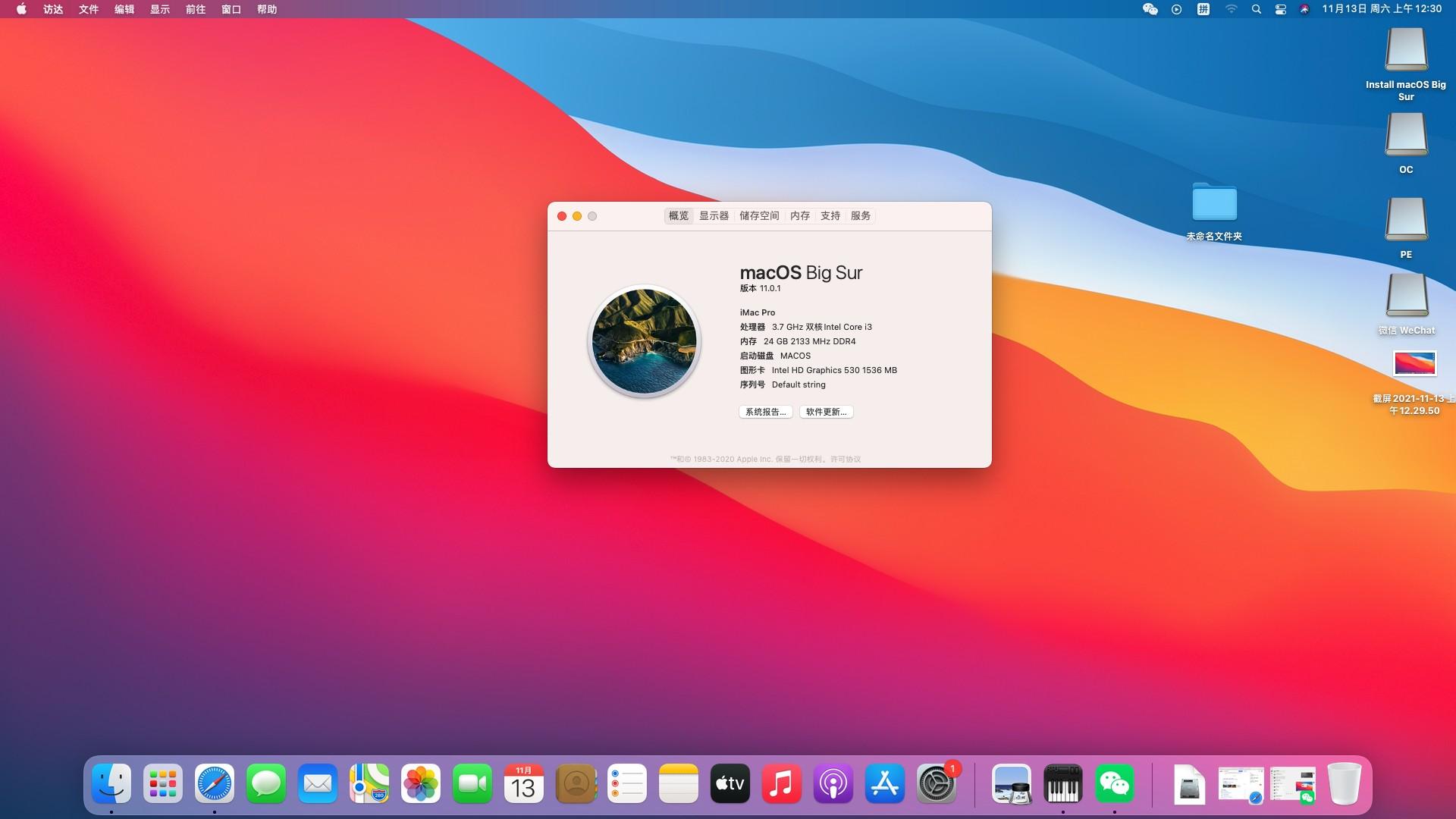
Task: Switch to 服务 tab
Action: coord(861,216)
